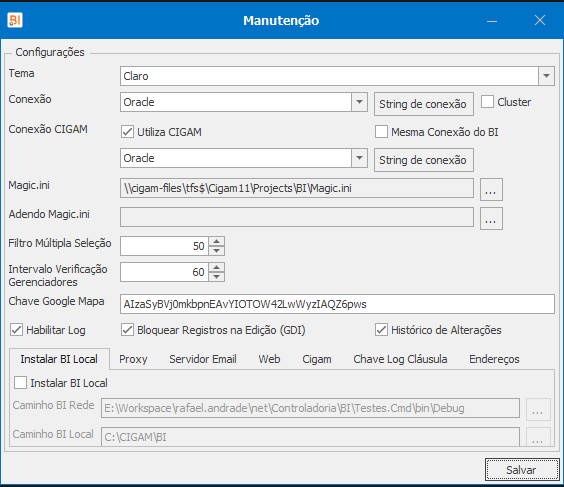This screenshot has height=487, width=564.
Task: Click String de conexão button beside Cluster
Action: 423,104
